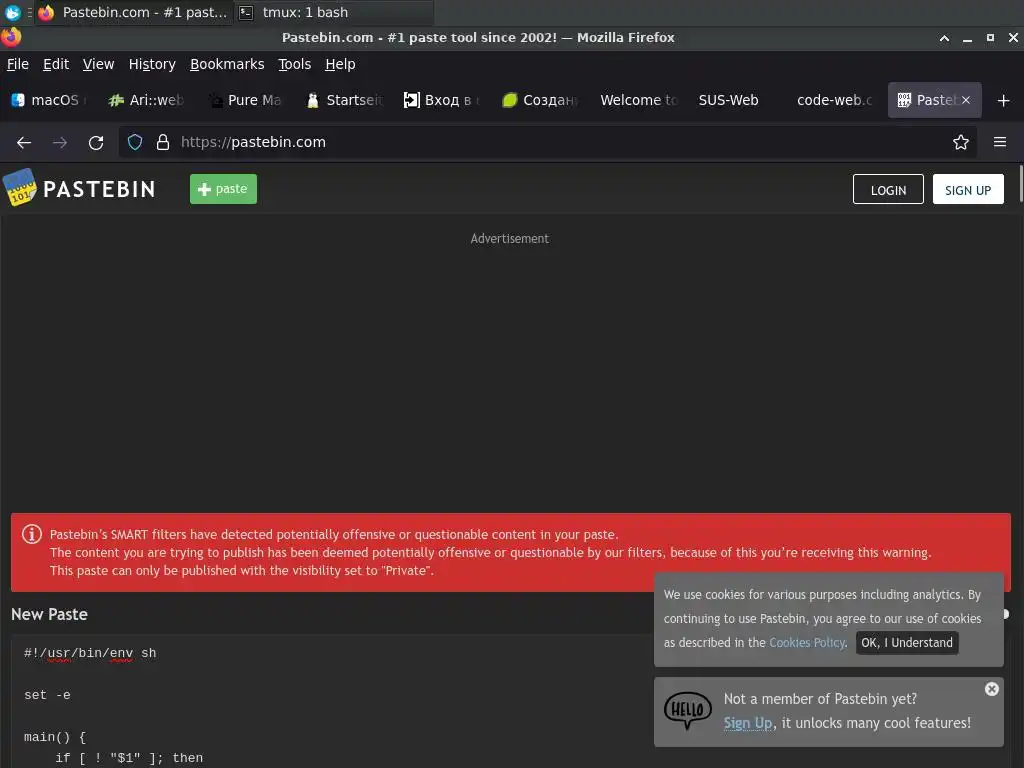1024x768 pixels.
Task: Click the LOGIN button
Action: pyautogui.click(x=888, y=189)
